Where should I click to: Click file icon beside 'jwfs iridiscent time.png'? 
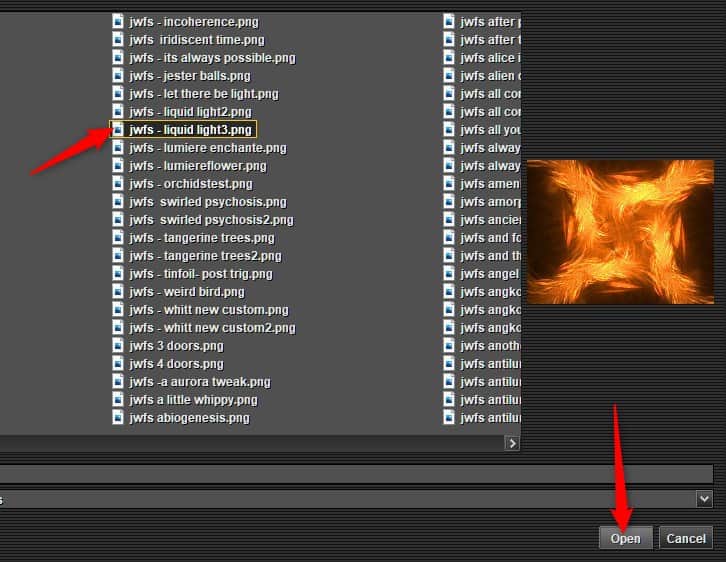(x=118, y=40)
